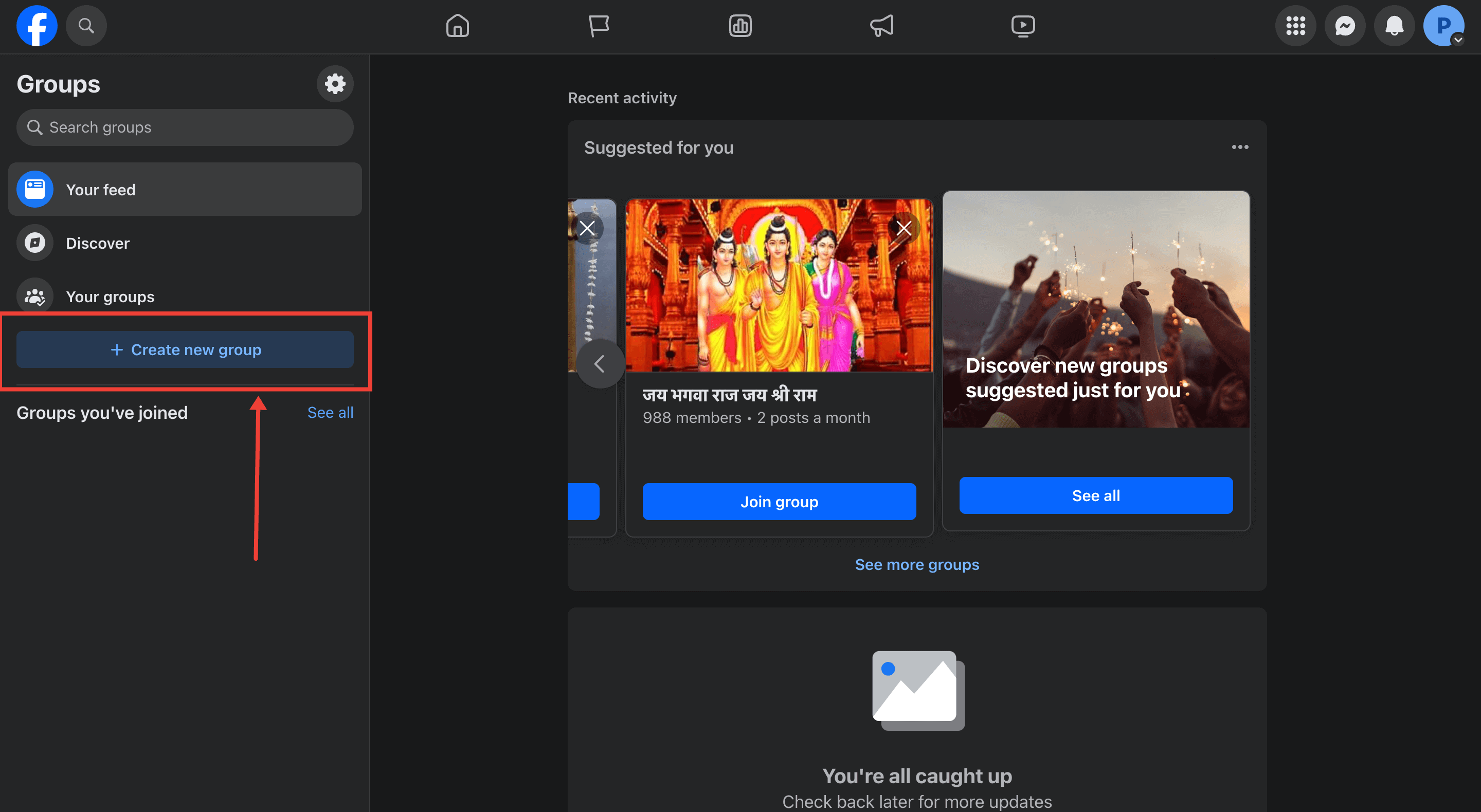Open the Facebook home icon
The width and height of the screenshot is (1481, 812).
457,25
